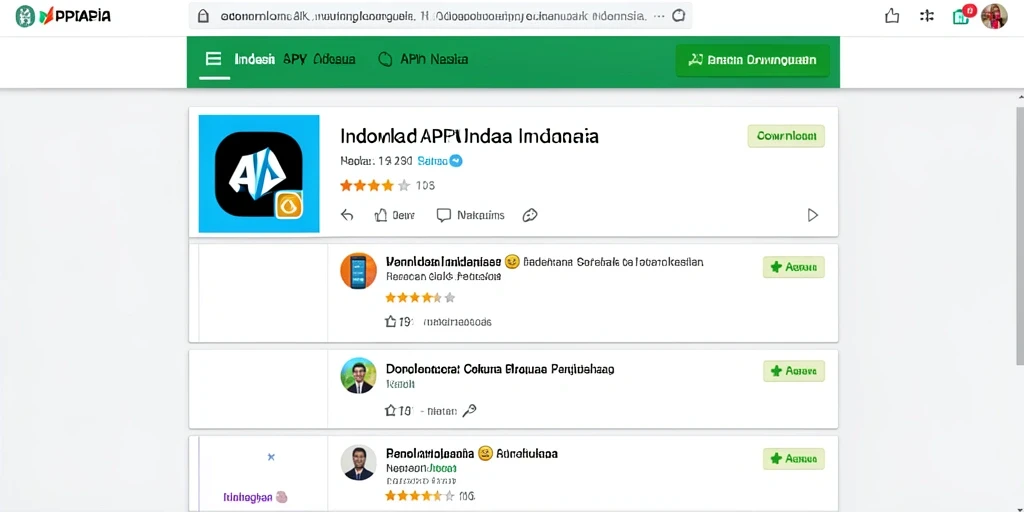
Task: Click the blue verified developer link
Action: (x=440, y=161)
